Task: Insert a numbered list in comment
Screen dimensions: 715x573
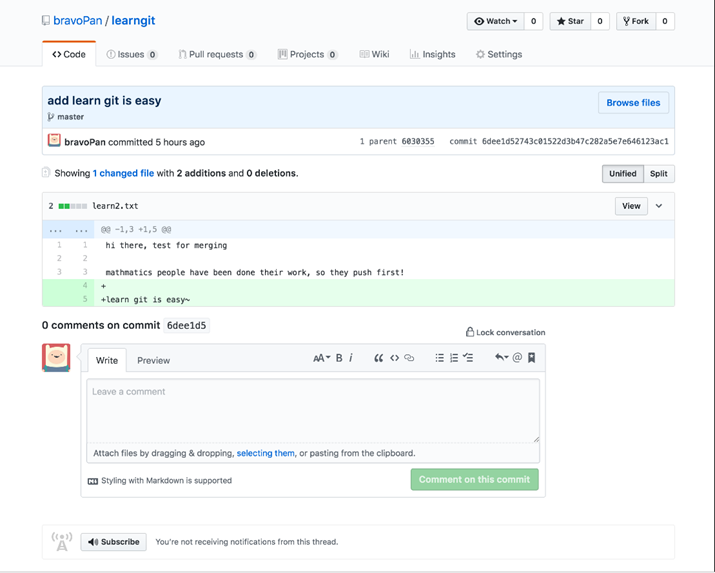Action: point(454,358)
